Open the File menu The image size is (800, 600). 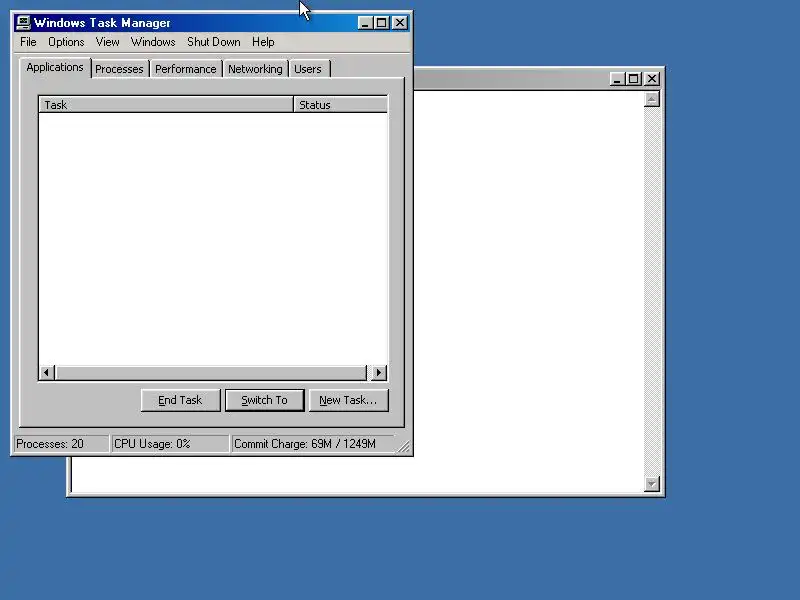coord(28,42)
